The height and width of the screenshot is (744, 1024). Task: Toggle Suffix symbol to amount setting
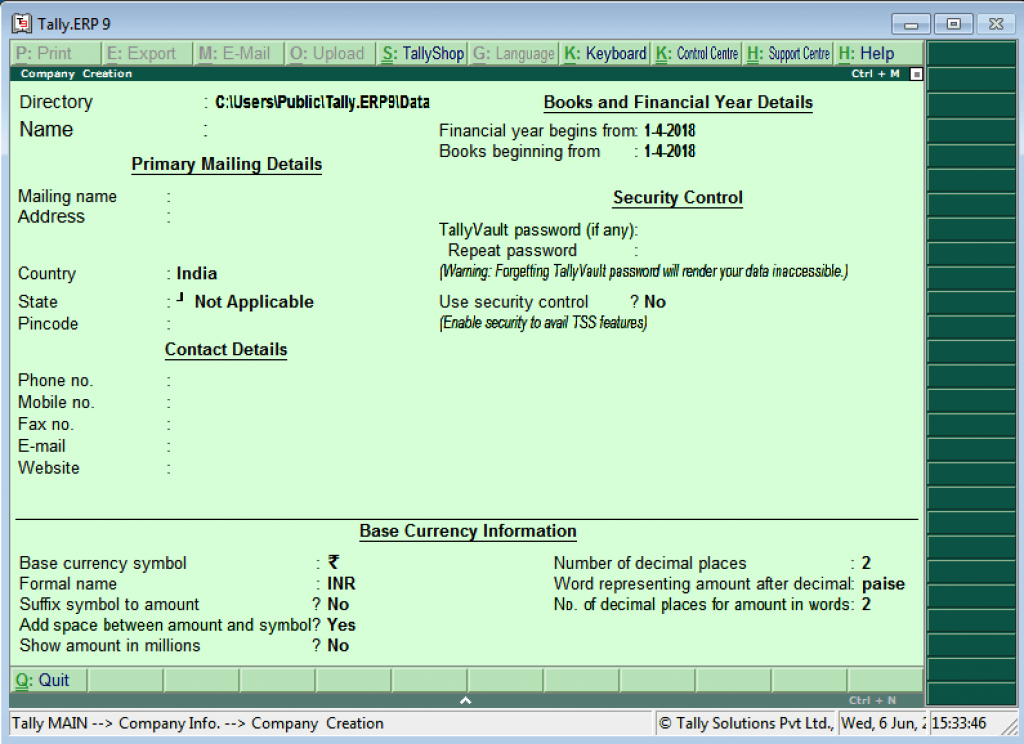pos(338,605)
